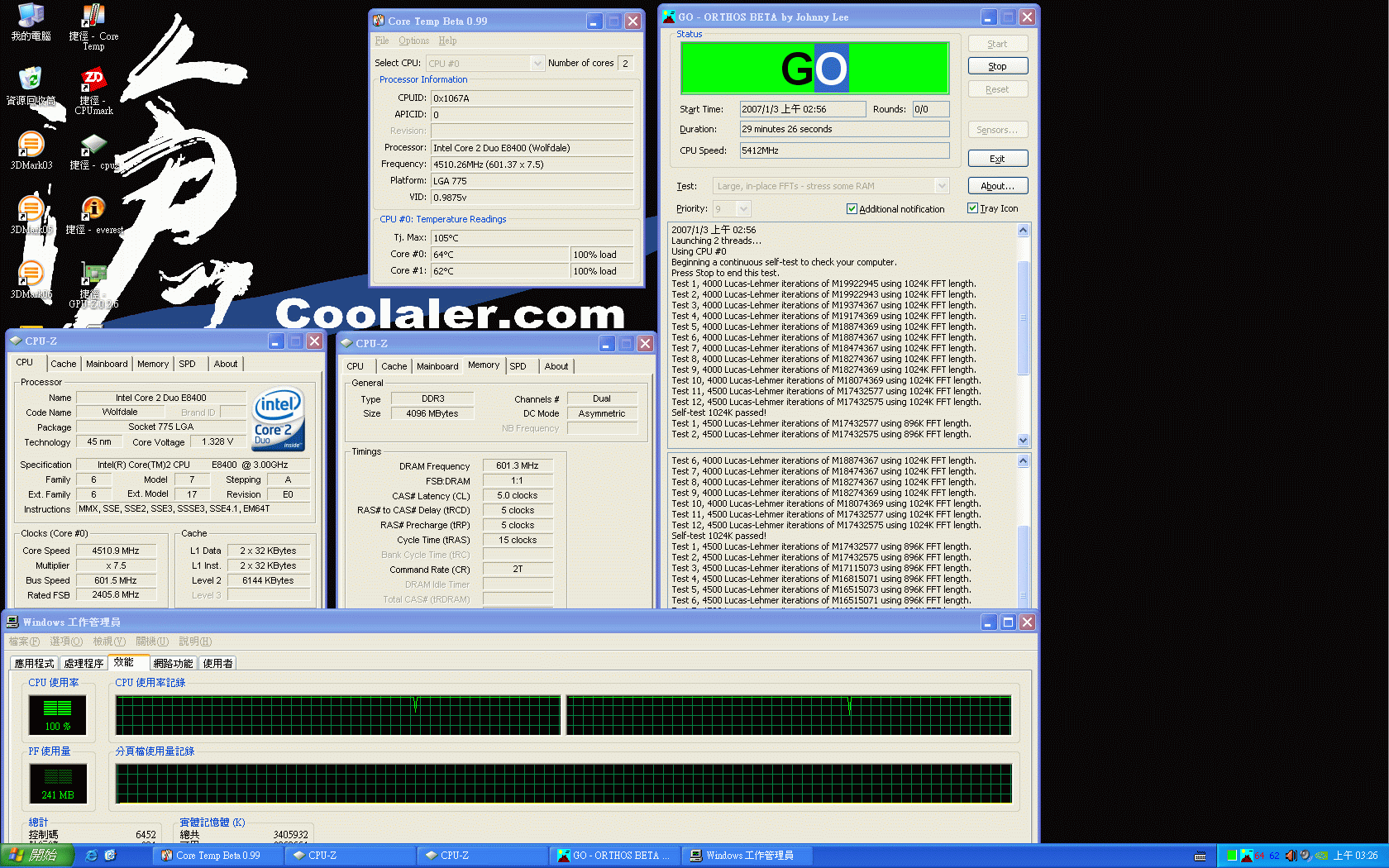The height and width of the screenshot is (868, 1389).
Task: Switch to SPD tab in right CPU-Z window
Action: point(518,366)
